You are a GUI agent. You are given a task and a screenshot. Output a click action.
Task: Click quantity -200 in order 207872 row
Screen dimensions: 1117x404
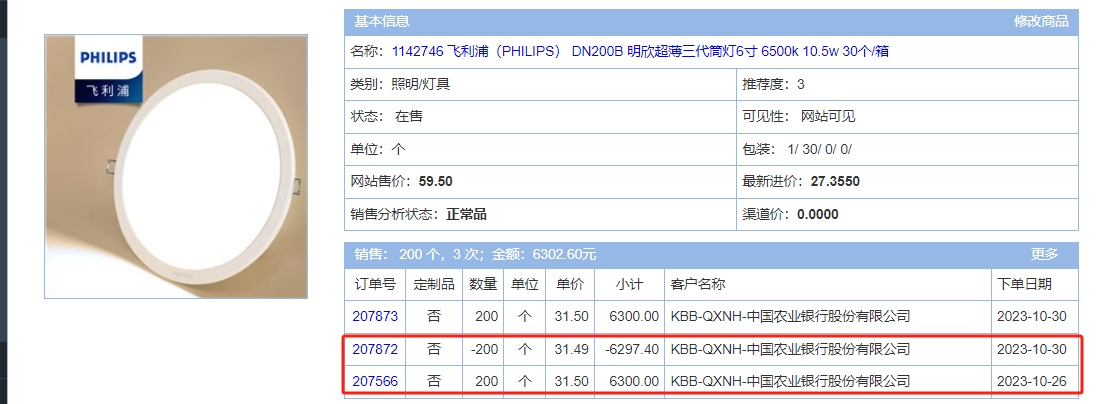click(484, 349)
